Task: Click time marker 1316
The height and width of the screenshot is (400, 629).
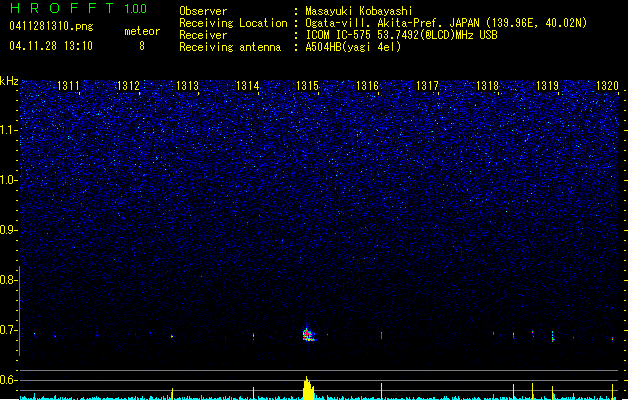Action: pyautogui.click(x=367, y=85)
